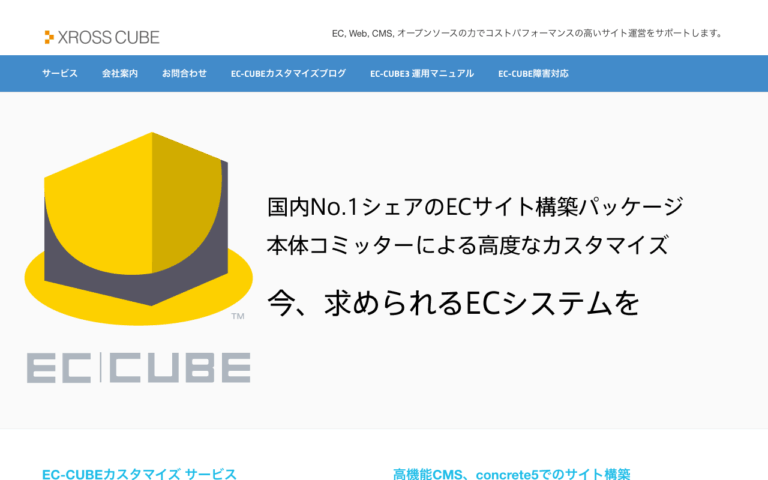Click the text 今、求められるECシステムを
This screenshot has width=768, height=480.
454,303
